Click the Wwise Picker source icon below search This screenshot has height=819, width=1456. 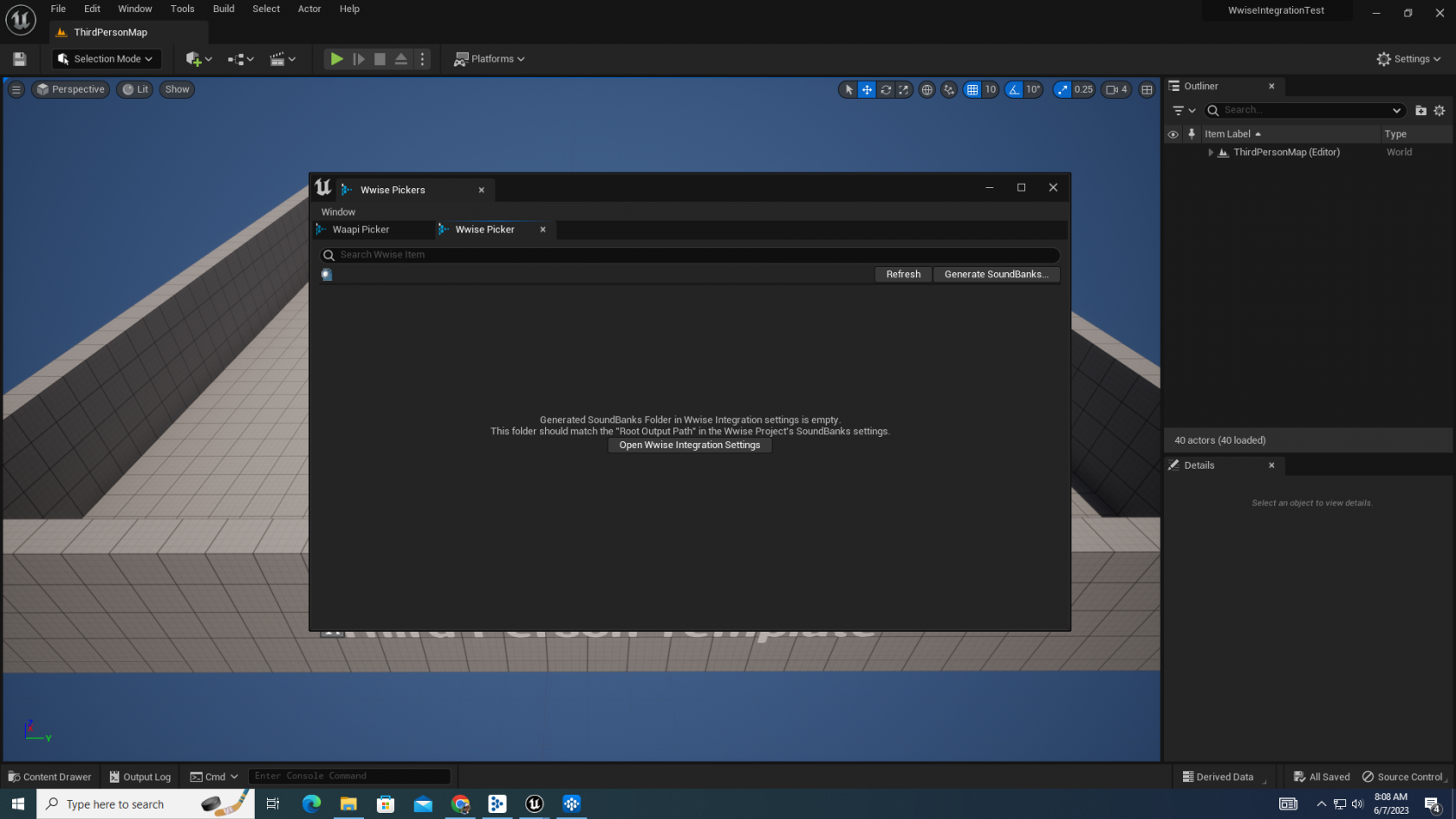pos(327,275)
